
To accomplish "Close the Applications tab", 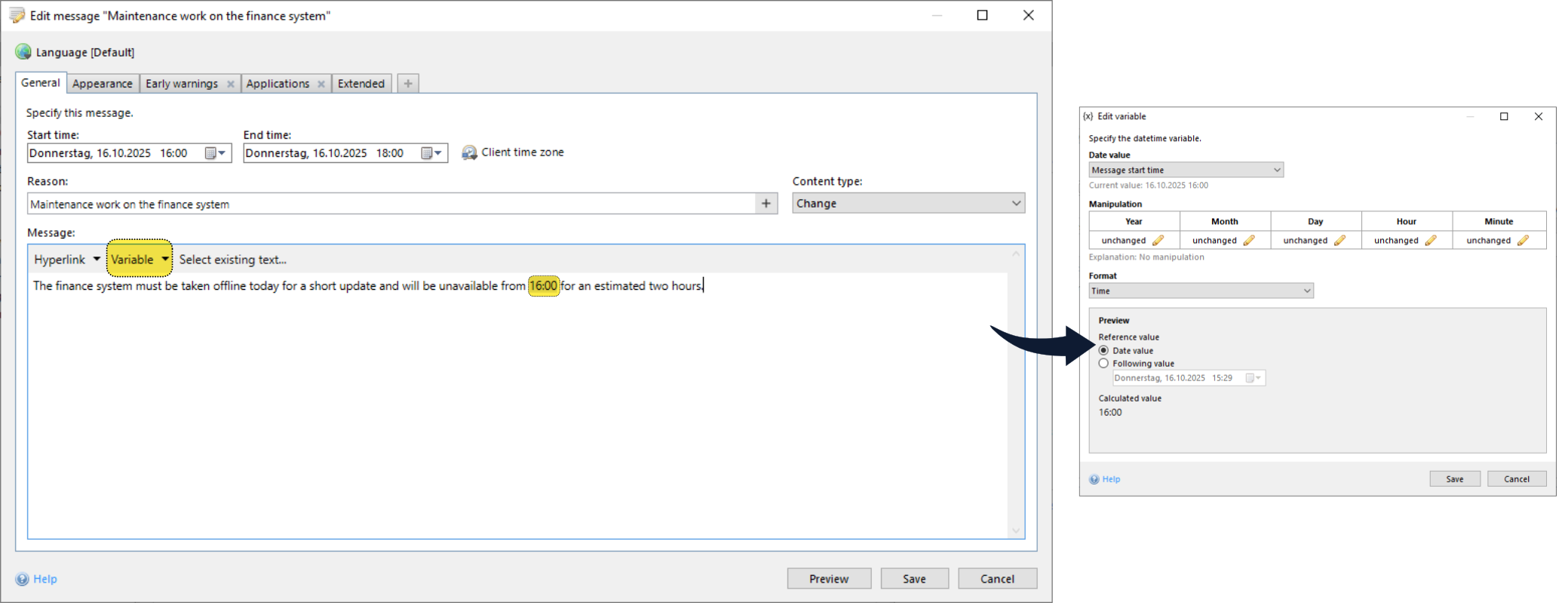I will 321,84.
